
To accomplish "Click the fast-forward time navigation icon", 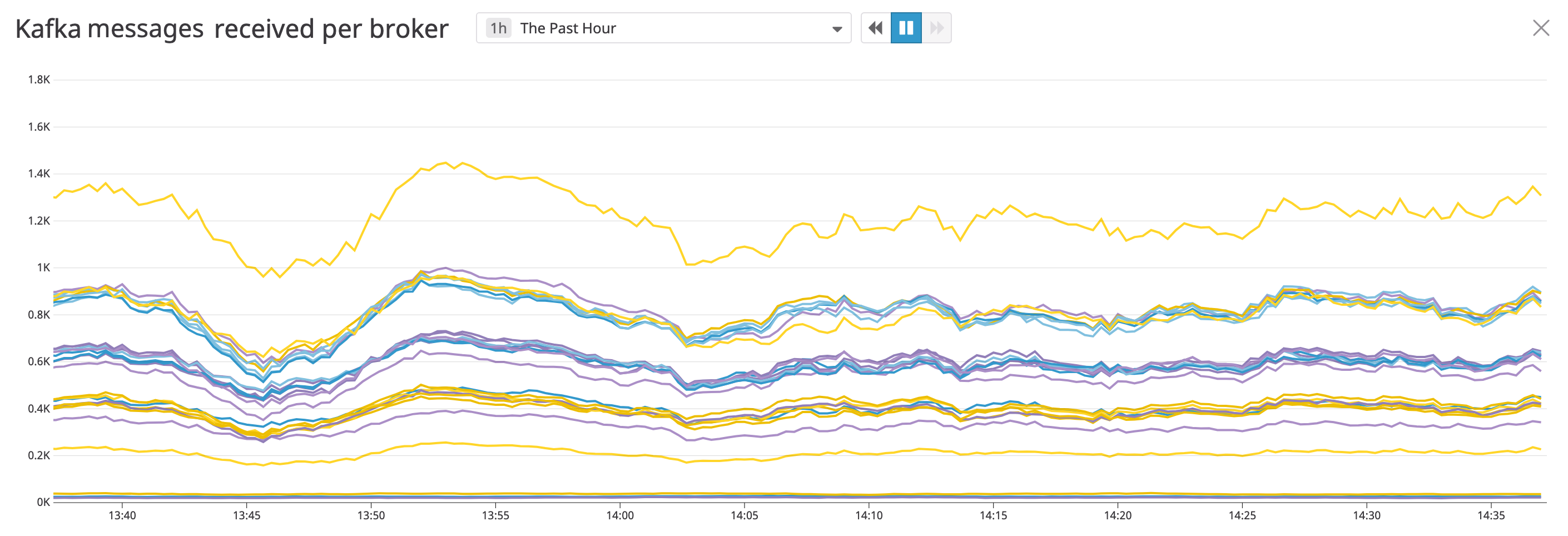I will point(937,28).
